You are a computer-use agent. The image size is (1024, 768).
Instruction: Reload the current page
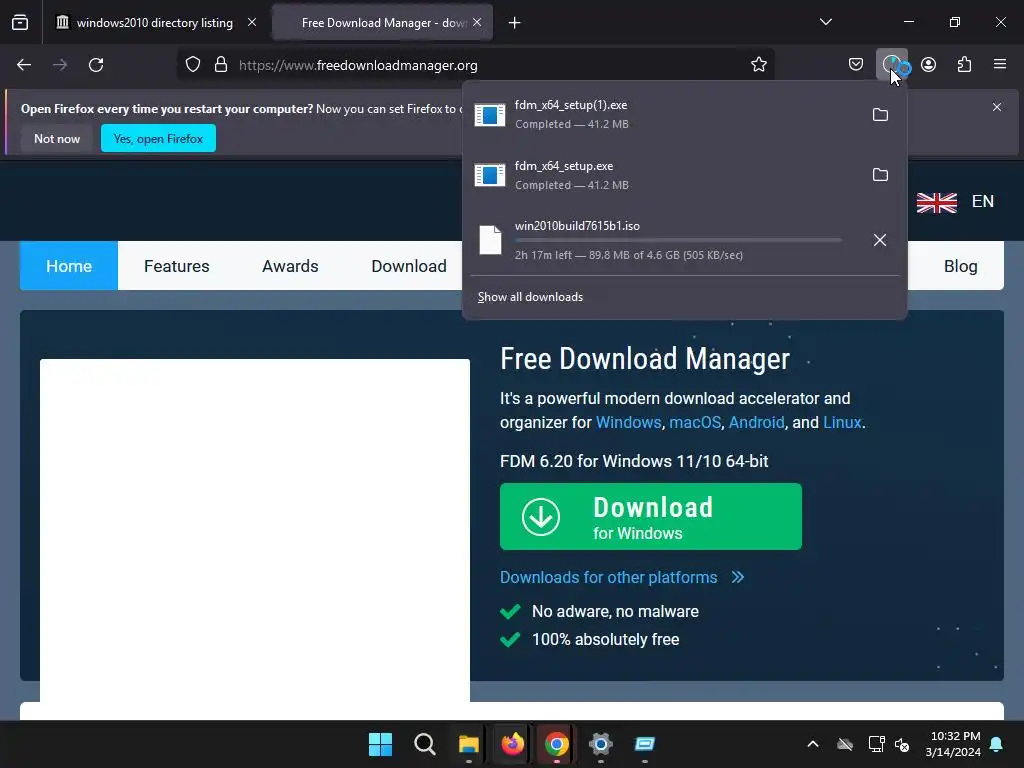click(96, 65)
